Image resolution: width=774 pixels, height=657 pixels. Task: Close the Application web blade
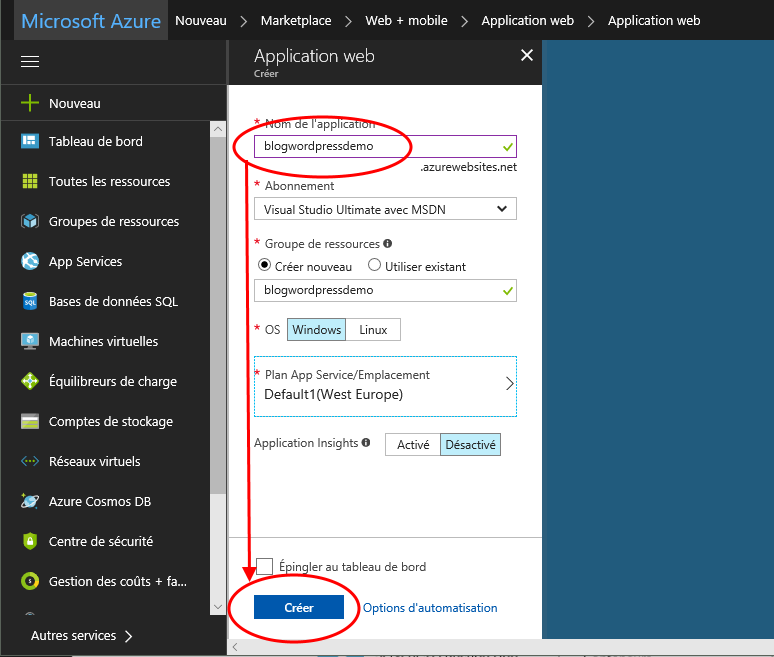click(527, 55)
